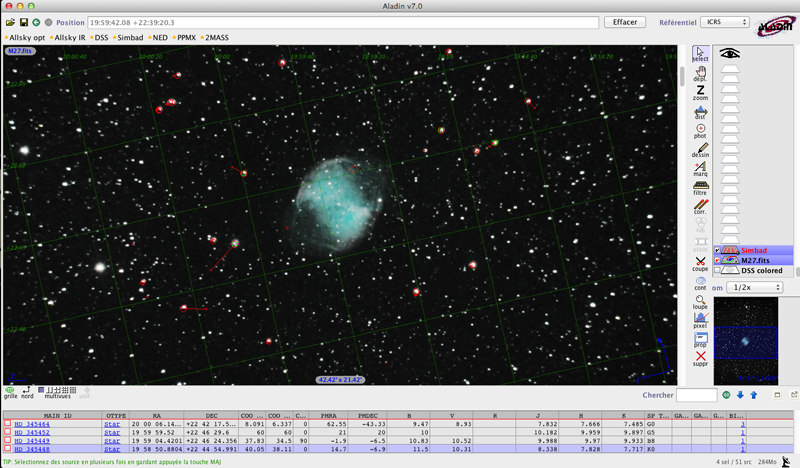Select the 'dessin' drawing tool
The image size is (800, 468).
coord(700,150)
